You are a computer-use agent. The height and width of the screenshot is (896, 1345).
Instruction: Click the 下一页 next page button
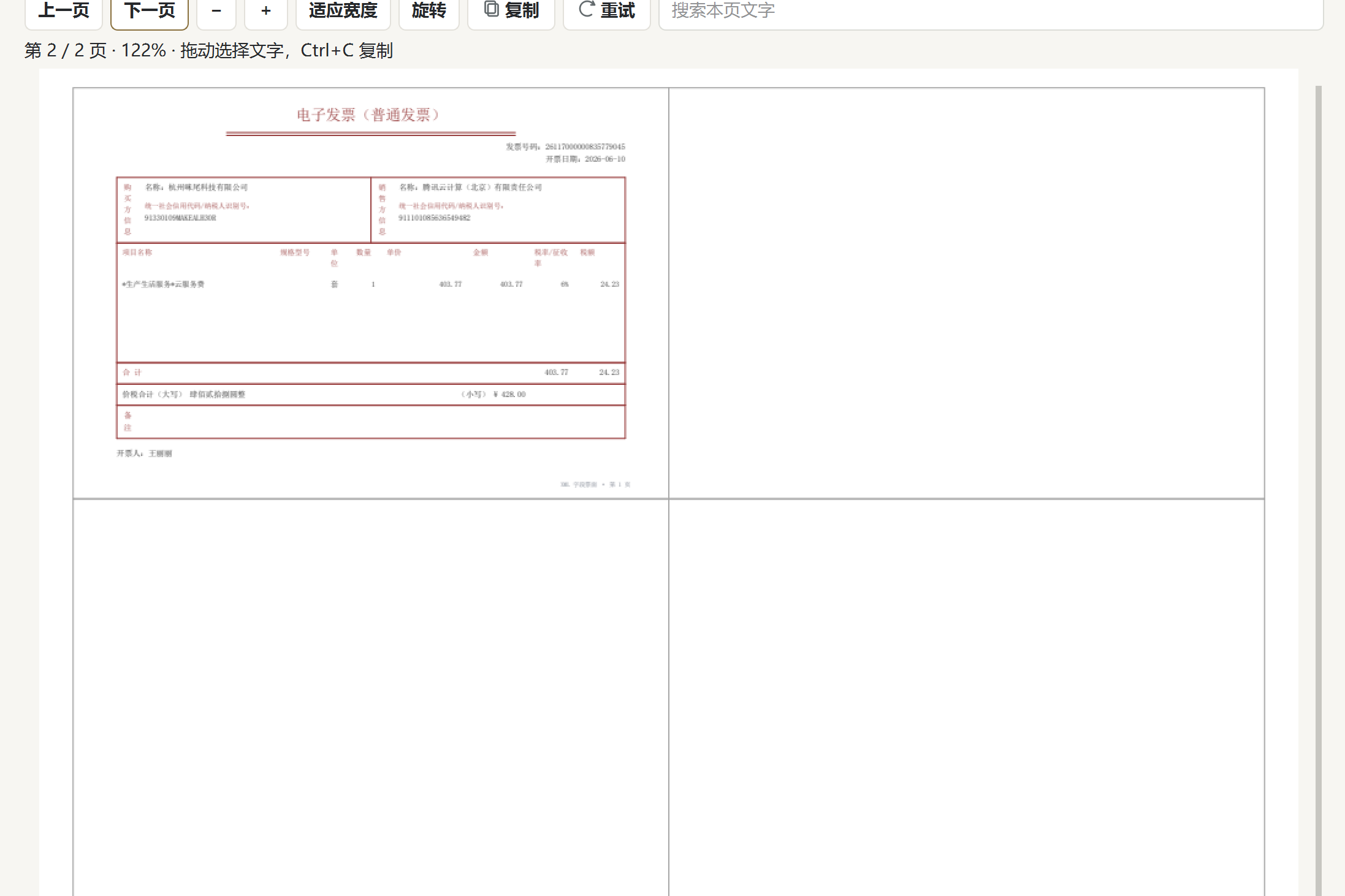click(150, 11)
